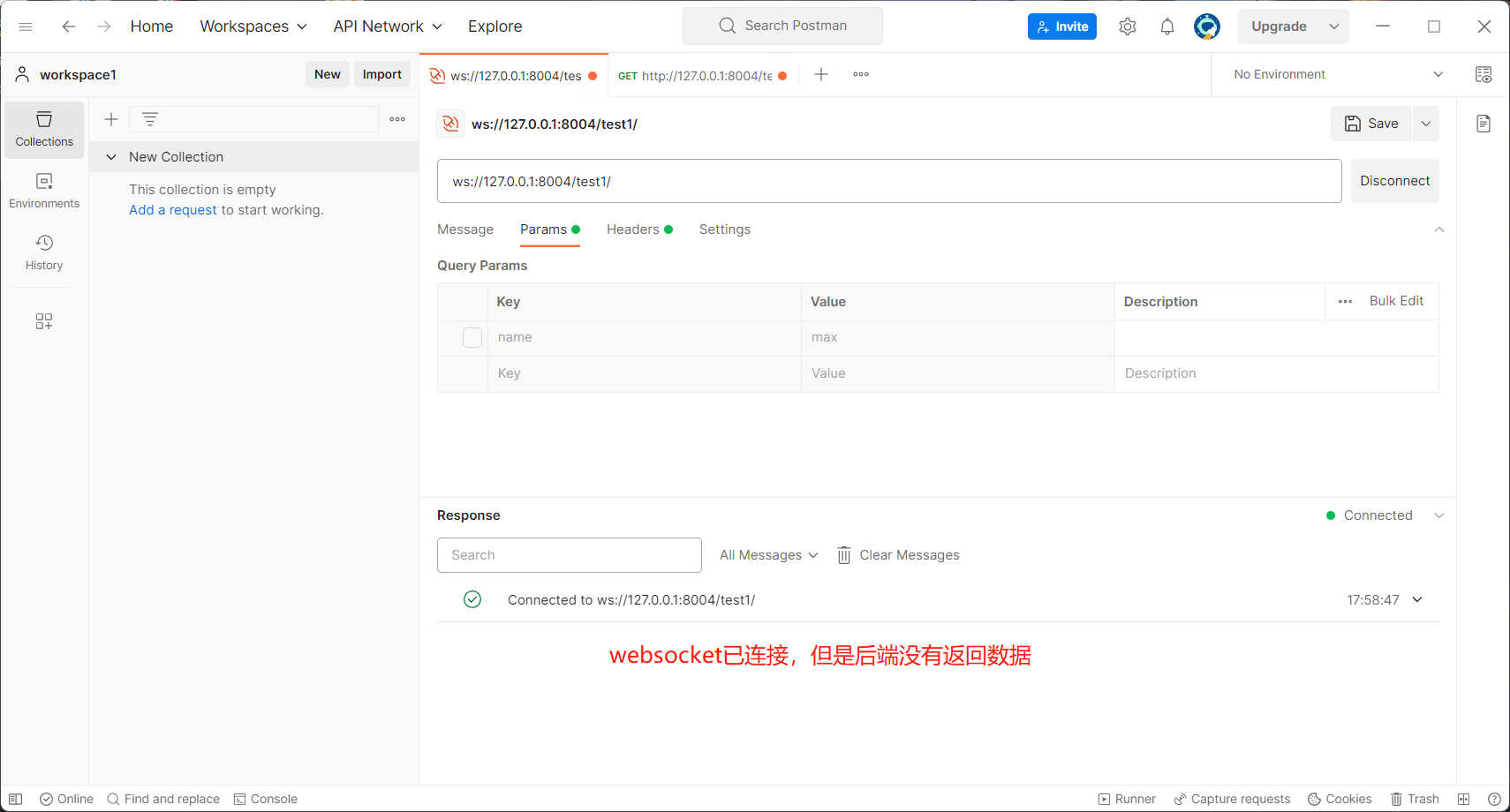Expand the connected message details chevron
This screenshot has width=1510, height=812.
[x=1417, y=600]
